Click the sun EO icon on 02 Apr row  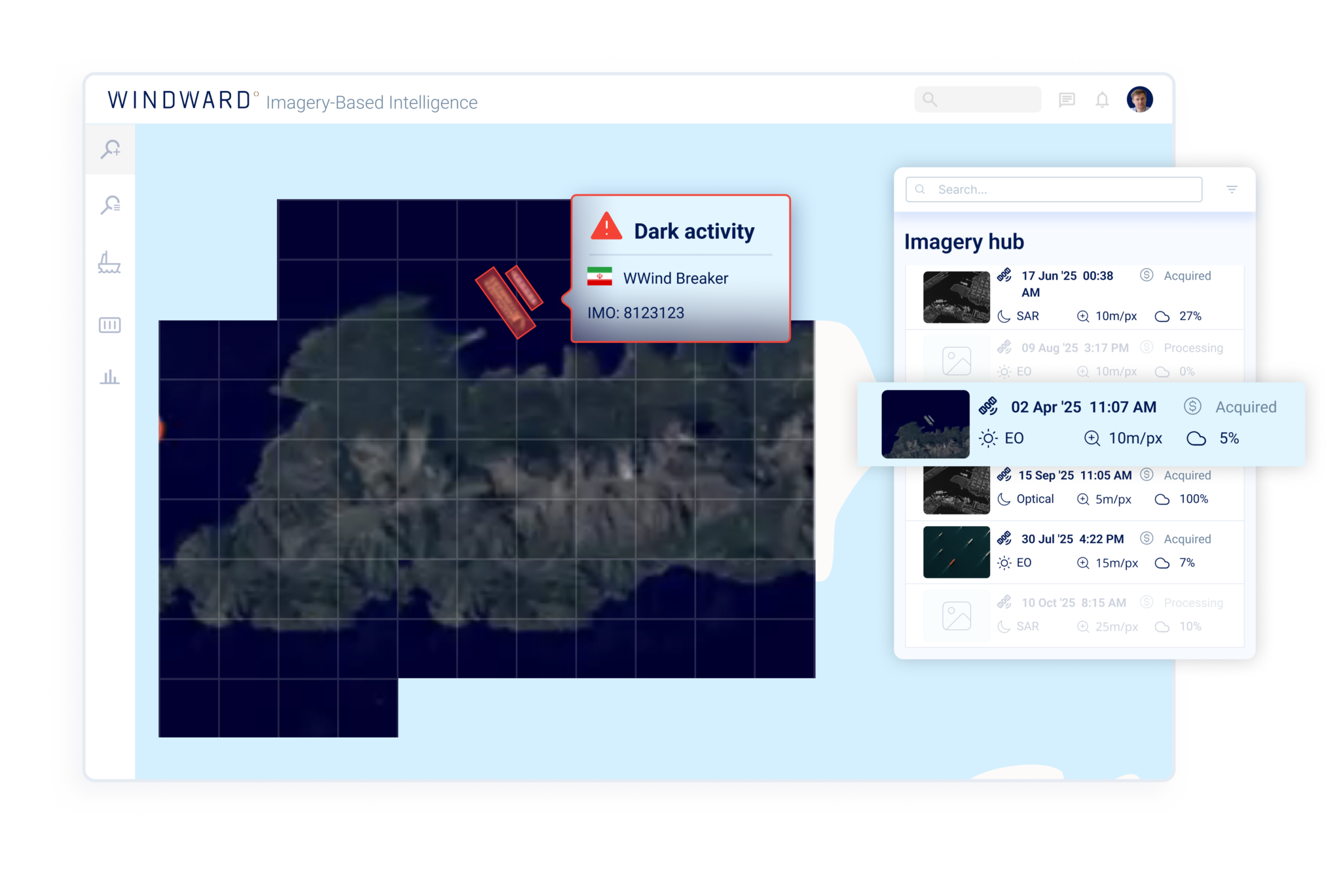point(988,438)
